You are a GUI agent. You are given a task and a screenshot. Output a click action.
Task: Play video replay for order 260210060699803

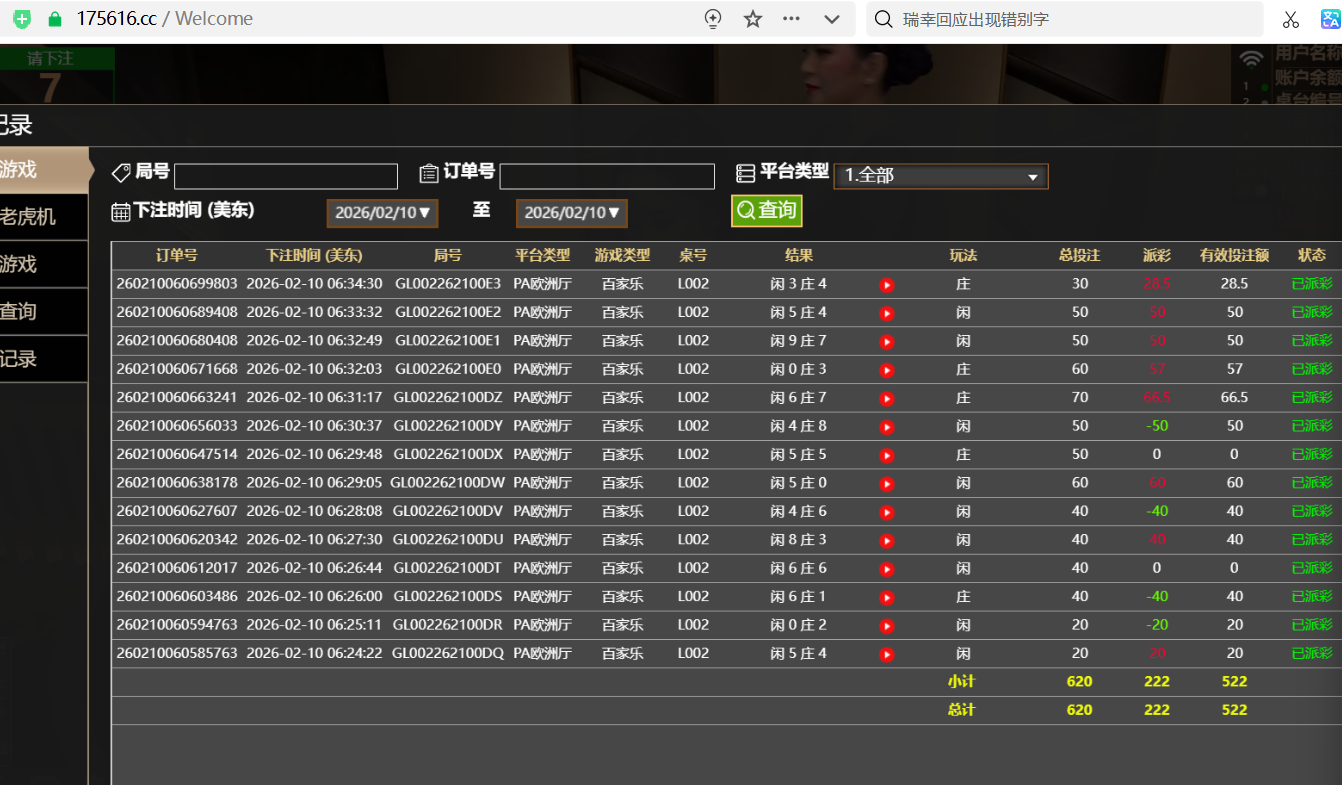[x=886, y=285]
